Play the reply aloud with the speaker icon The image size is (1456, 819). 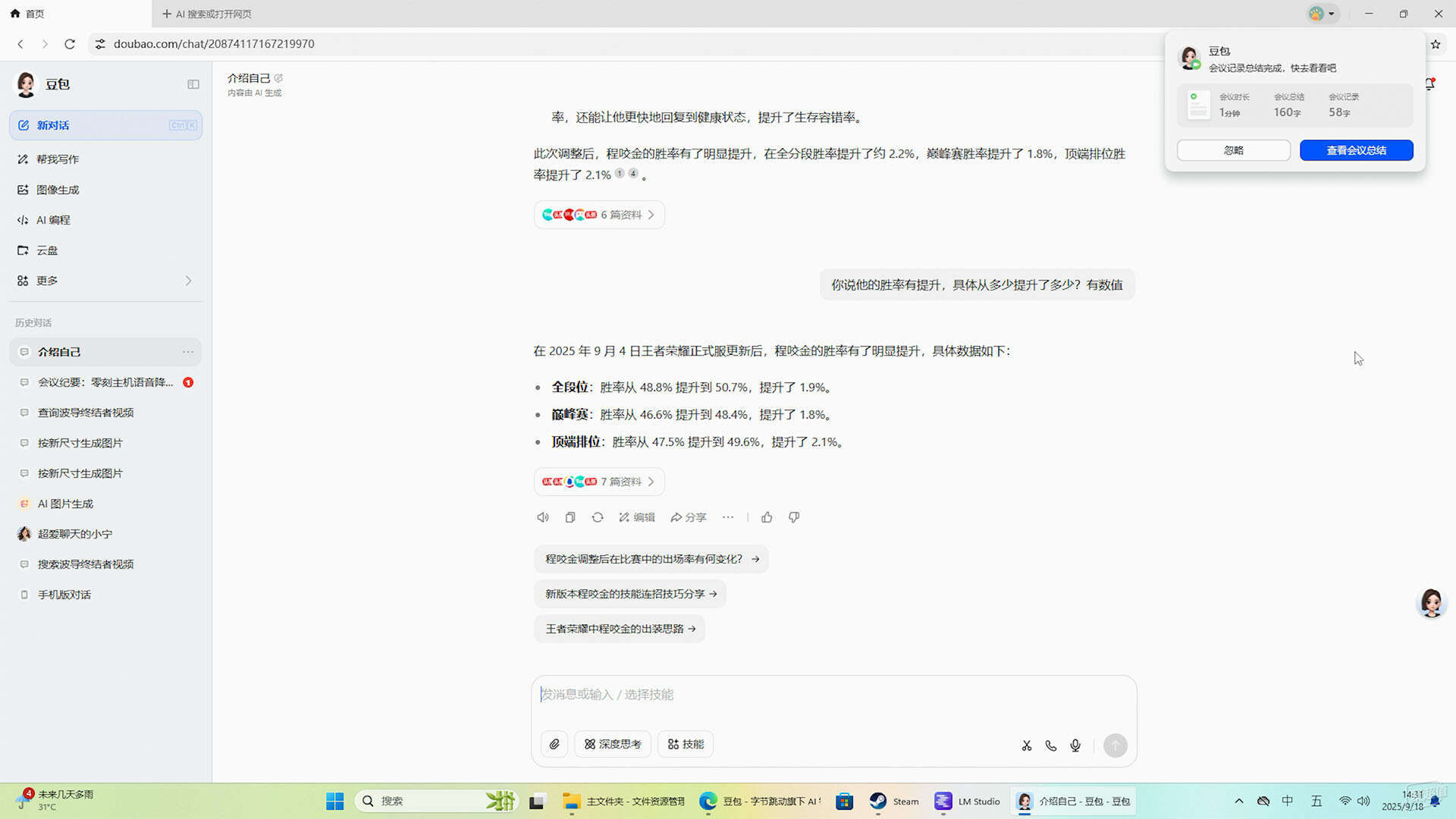point(543,517)
